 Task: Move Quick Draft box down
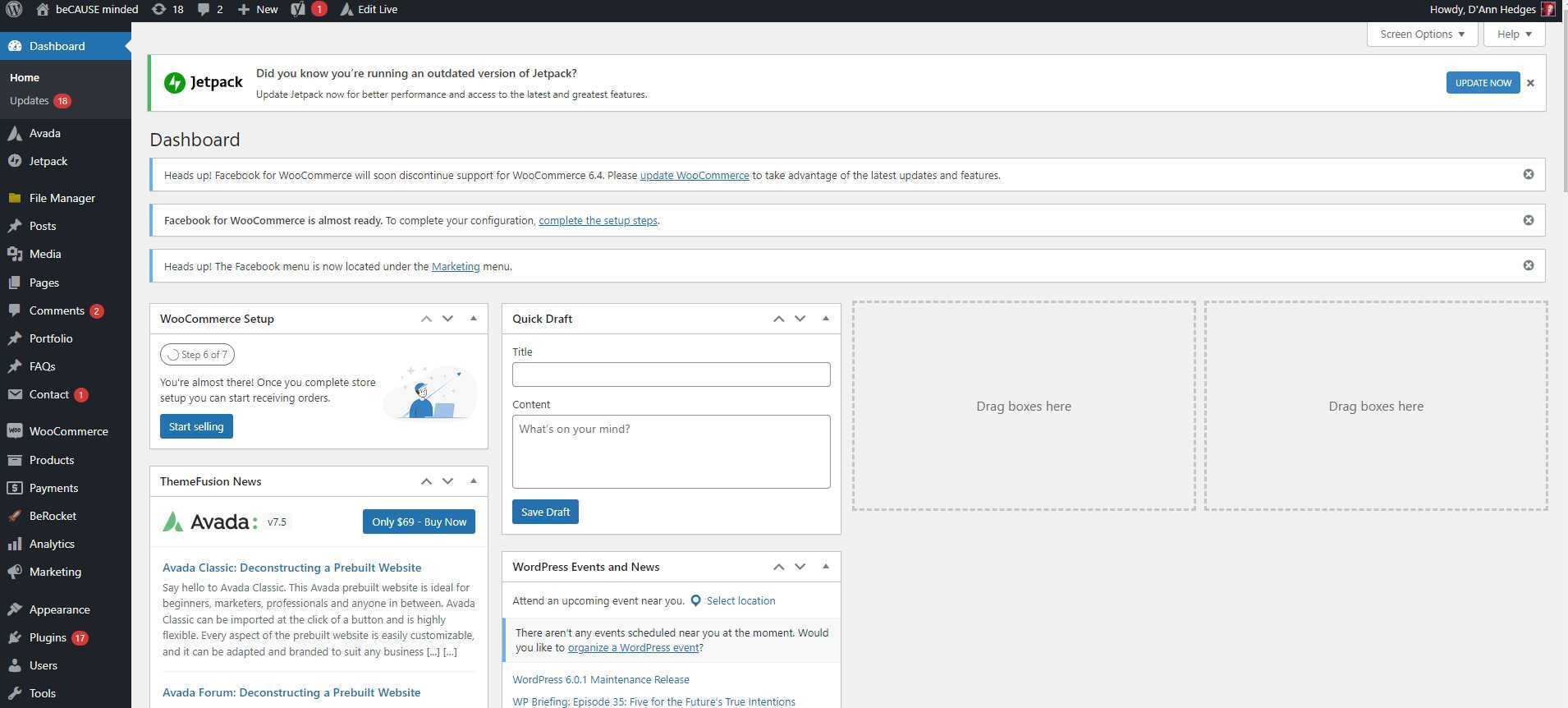pyautogui.click(x=800, y=319)
